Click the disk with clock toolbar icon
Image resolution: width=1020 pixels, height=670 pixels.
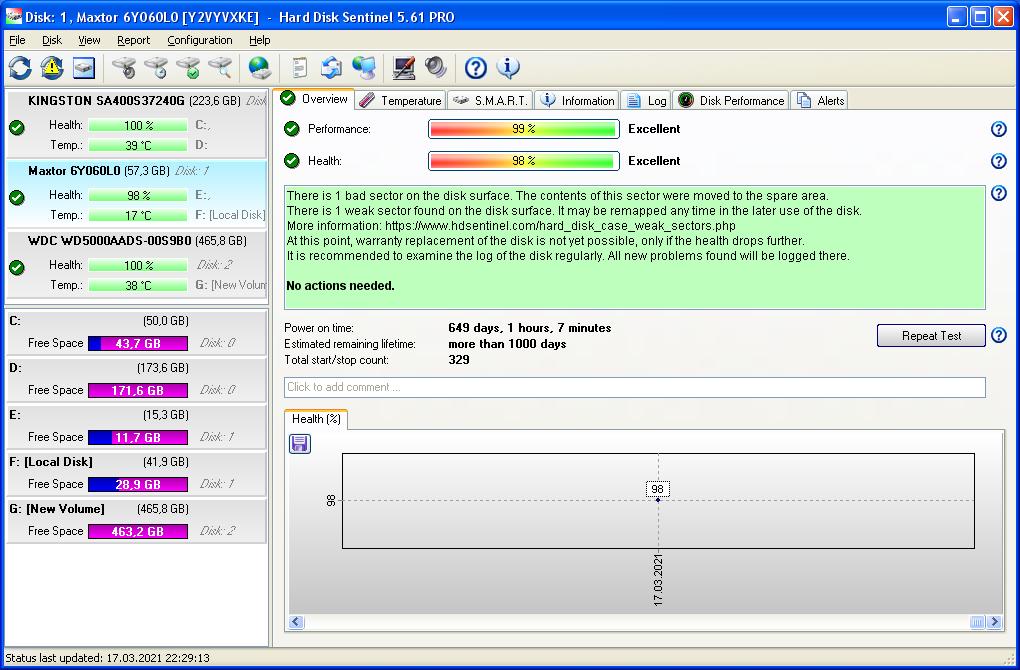point(157,67)
